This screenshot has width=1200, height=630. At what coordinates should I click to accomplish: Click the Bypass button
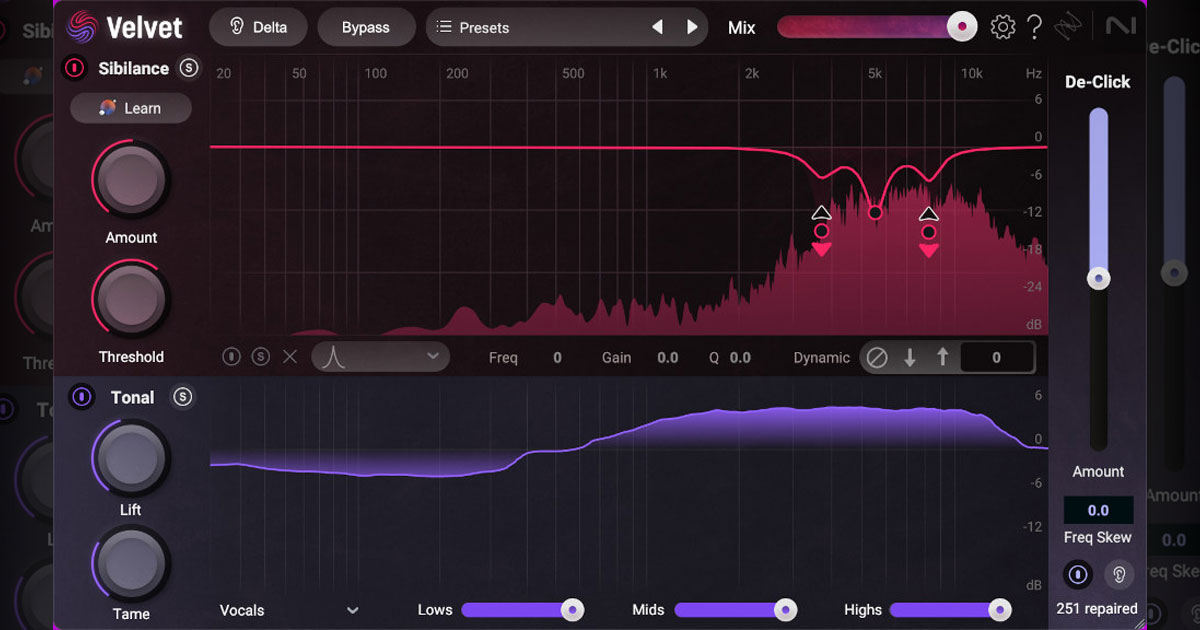(x=366, y=27)
